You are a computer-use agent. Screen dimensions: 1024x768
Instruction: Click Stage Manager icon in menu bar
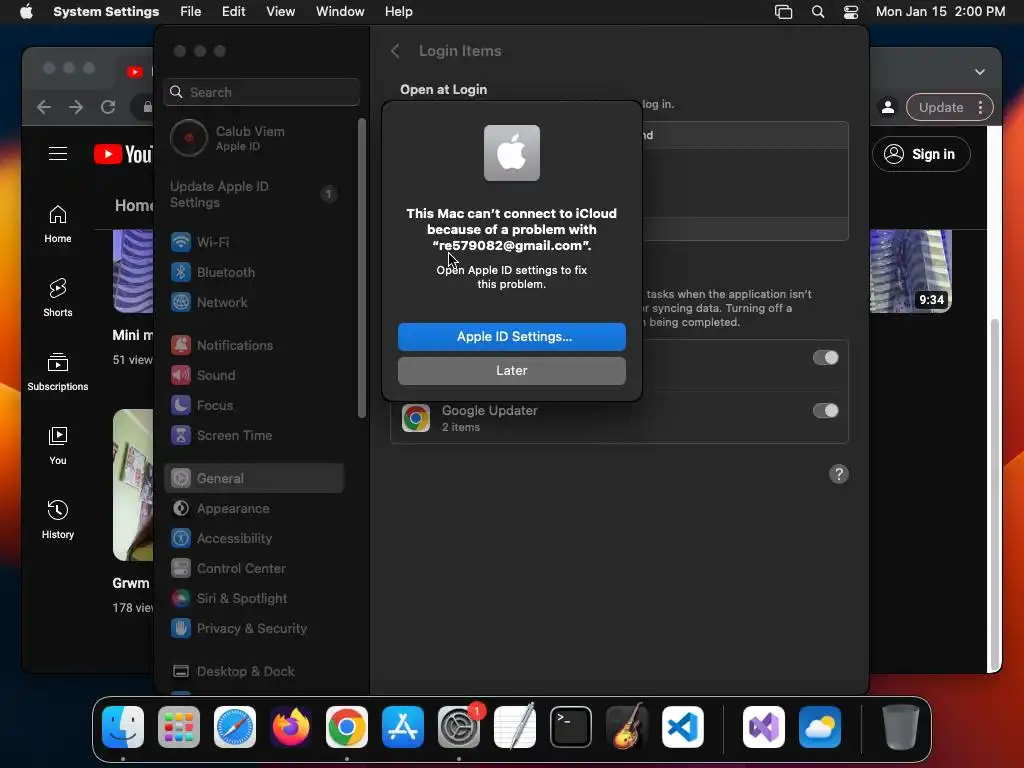(x=783, y=12)
